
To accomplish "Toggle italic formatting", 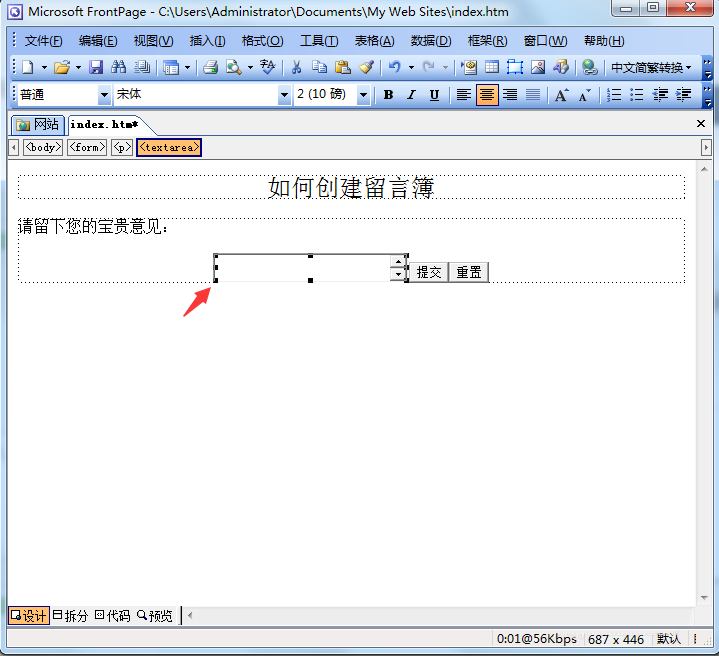I will [x=411, y=95].
